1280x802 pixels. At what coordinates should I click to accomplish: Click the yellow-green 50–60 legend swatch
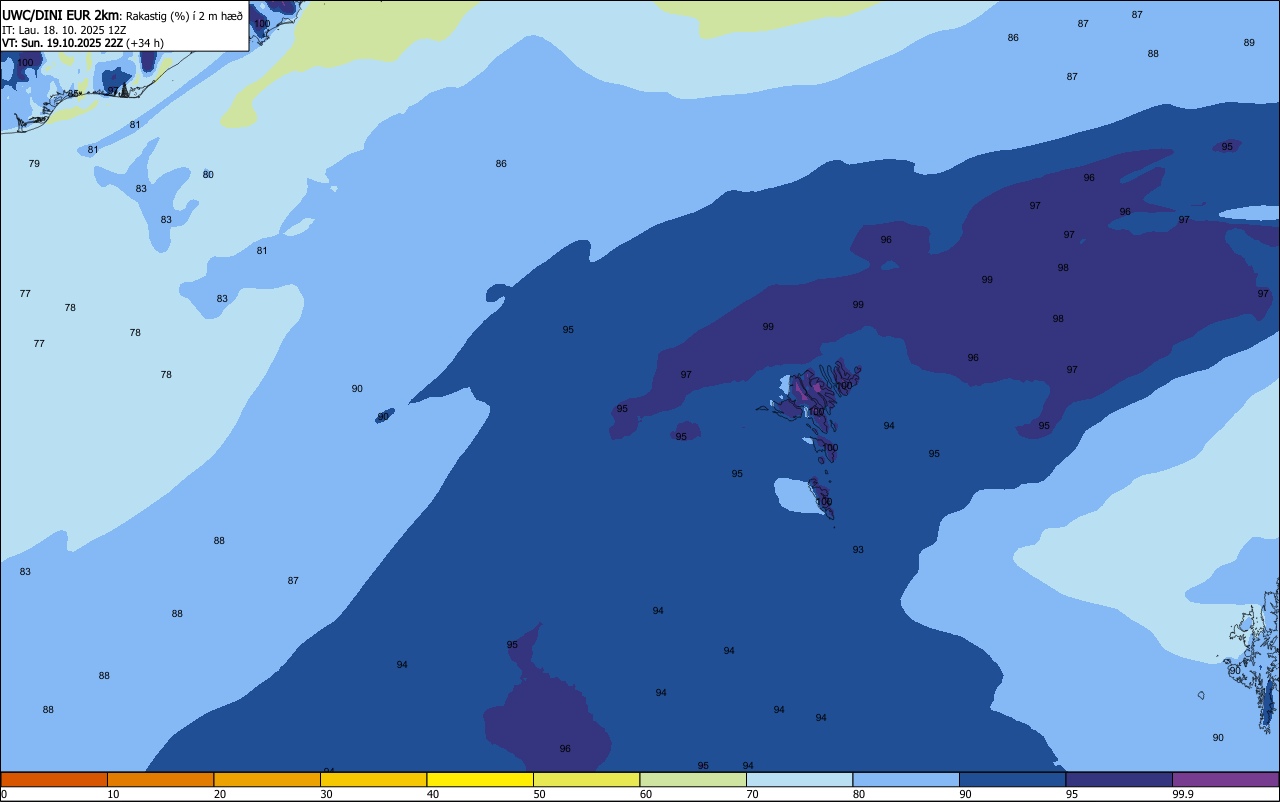click(x=586, y=779)
